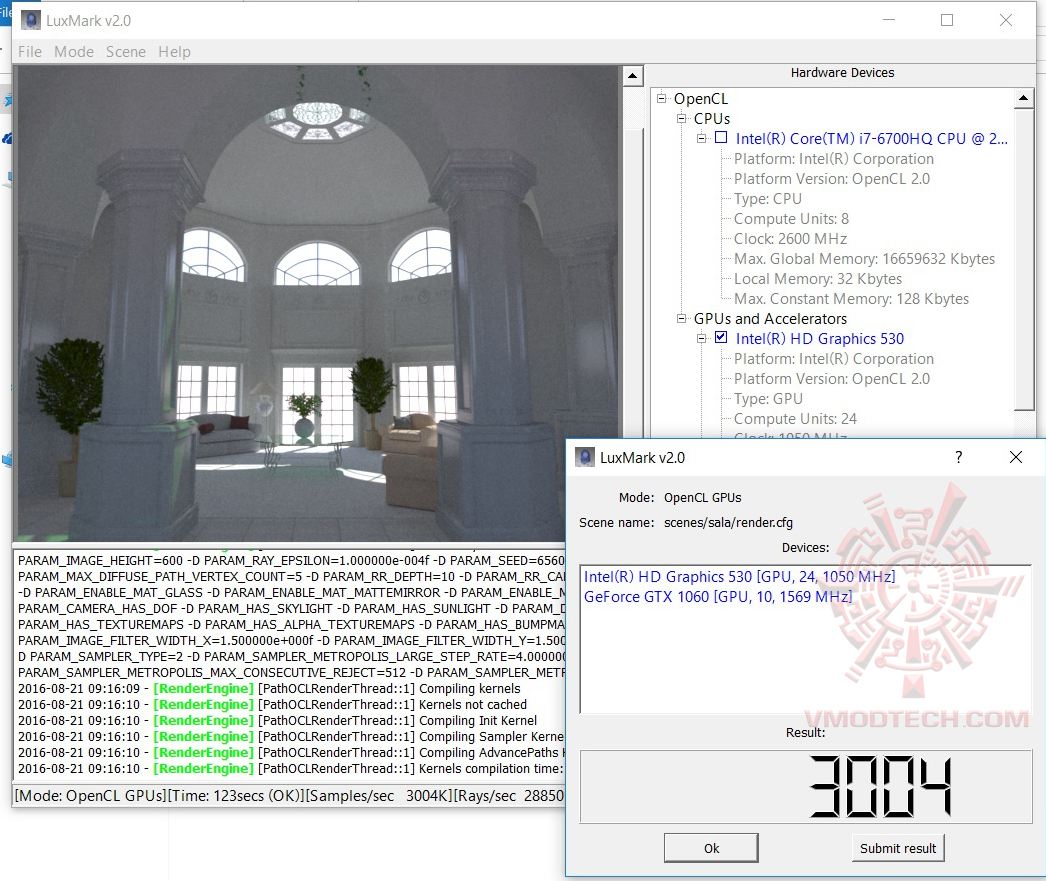Click the 'Compiling Init Kernel' log line
This screenshot has width=1046, height=881.
(x=278, y=720)
